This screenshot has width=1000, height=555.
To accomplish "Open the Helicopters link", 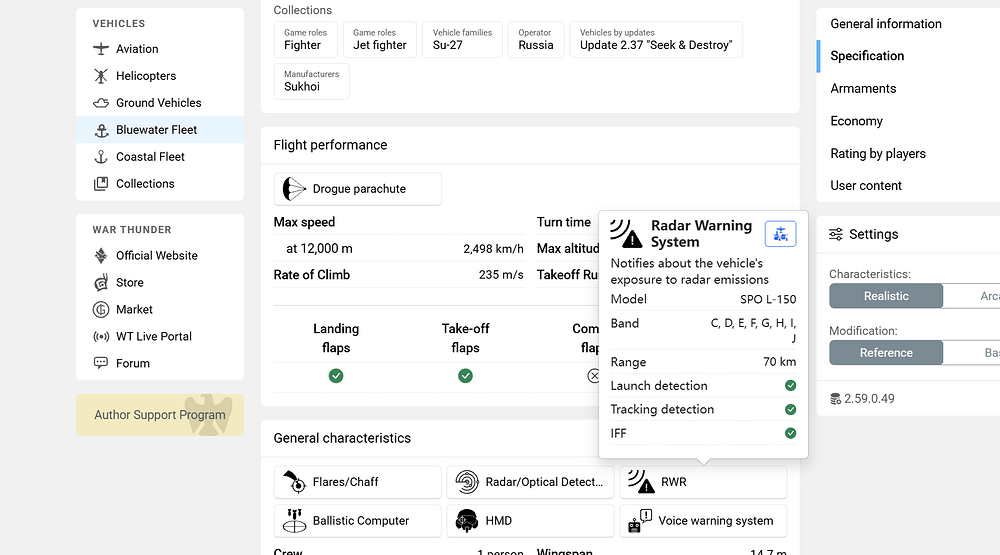I will (x=145, y=76).
